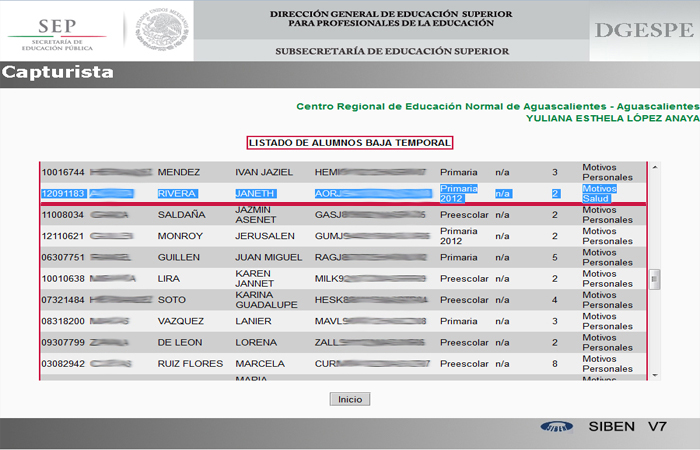Click surname RIVERA in highlighted row
The width and height of the screenshot is (700, 450).
[x=177, y=194]
